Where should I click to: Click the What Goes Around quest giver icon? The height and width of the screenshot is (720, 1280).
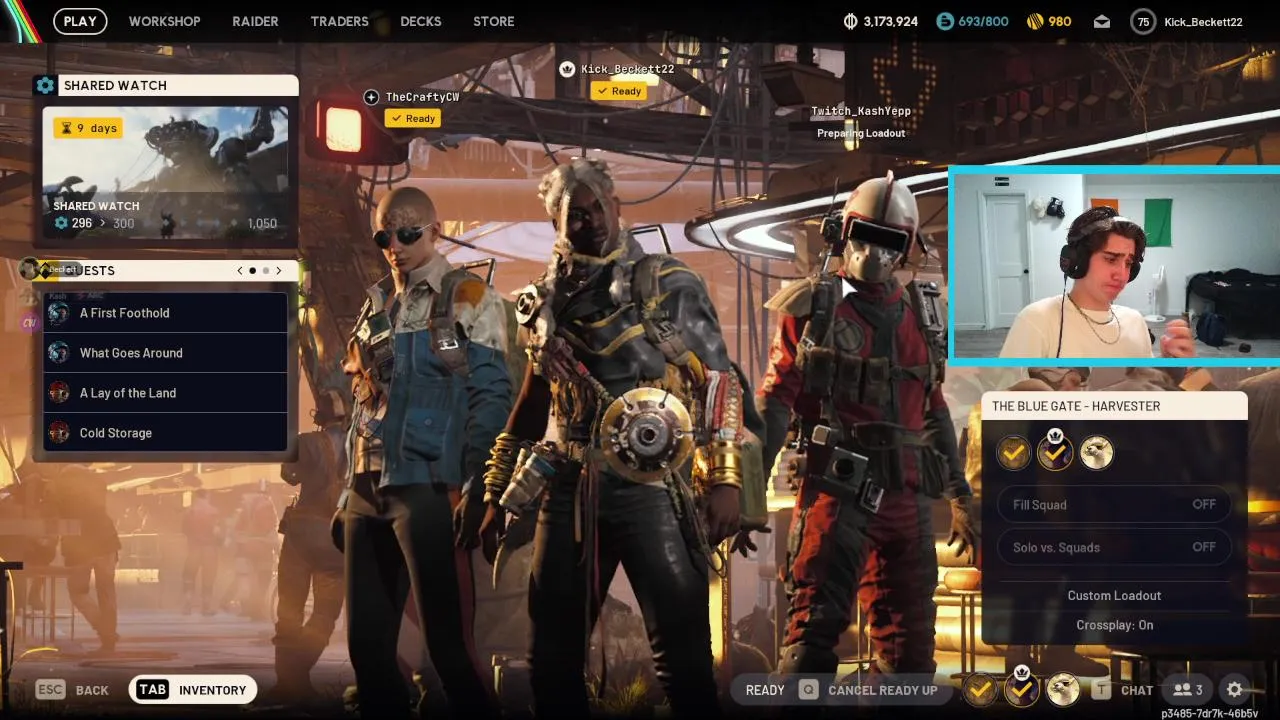[59, 353]
